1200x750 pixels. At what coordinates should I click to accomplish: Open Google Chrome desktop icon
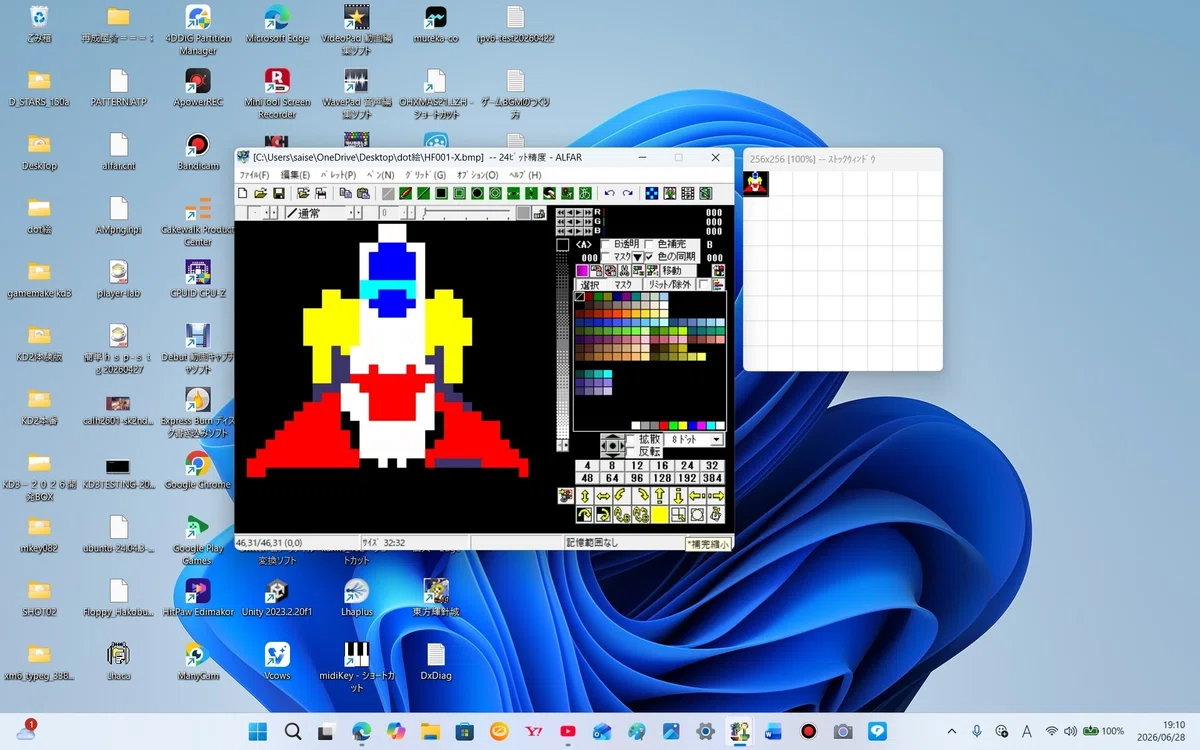pos(197,471)
